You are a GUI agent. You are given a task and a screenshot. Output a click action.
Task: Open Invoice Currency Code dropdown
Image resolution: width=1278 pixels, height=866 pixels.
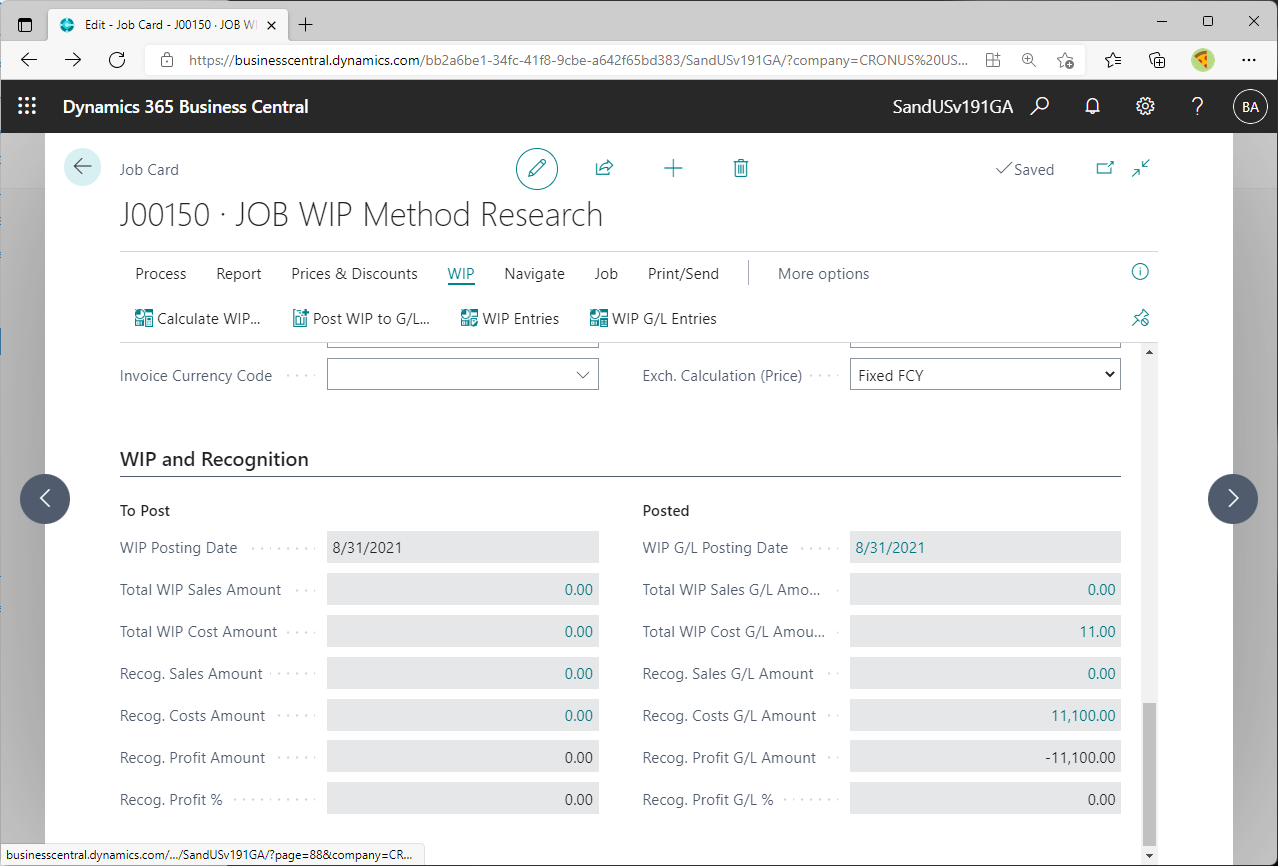(584, 374)
